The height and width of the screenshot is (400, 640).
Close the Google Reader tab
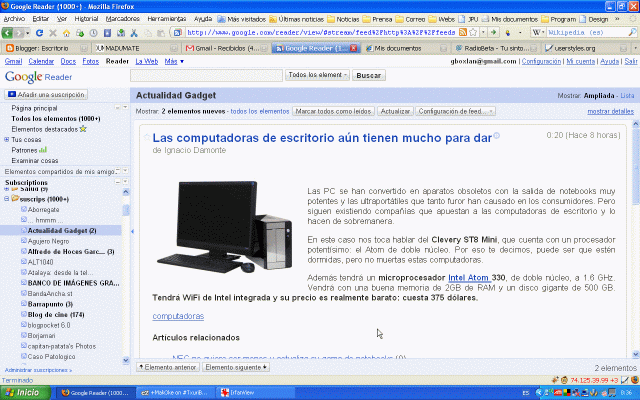[x=353, y=48]
